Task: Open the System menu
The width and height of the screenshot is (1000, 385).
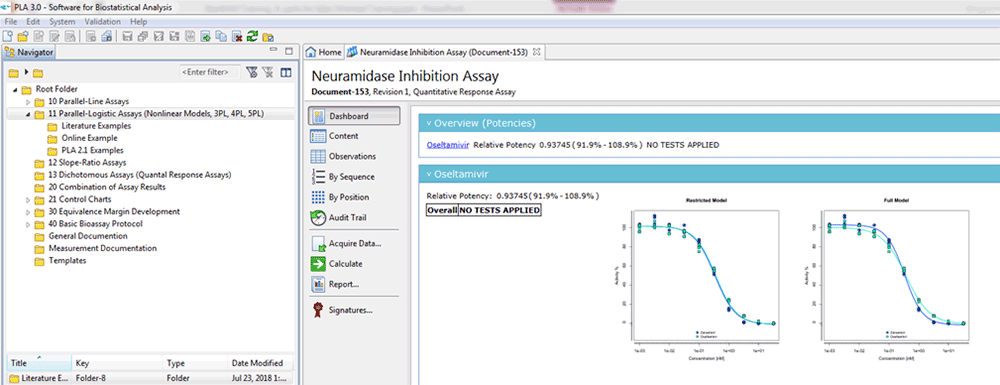Action: [x=62, y=22]
